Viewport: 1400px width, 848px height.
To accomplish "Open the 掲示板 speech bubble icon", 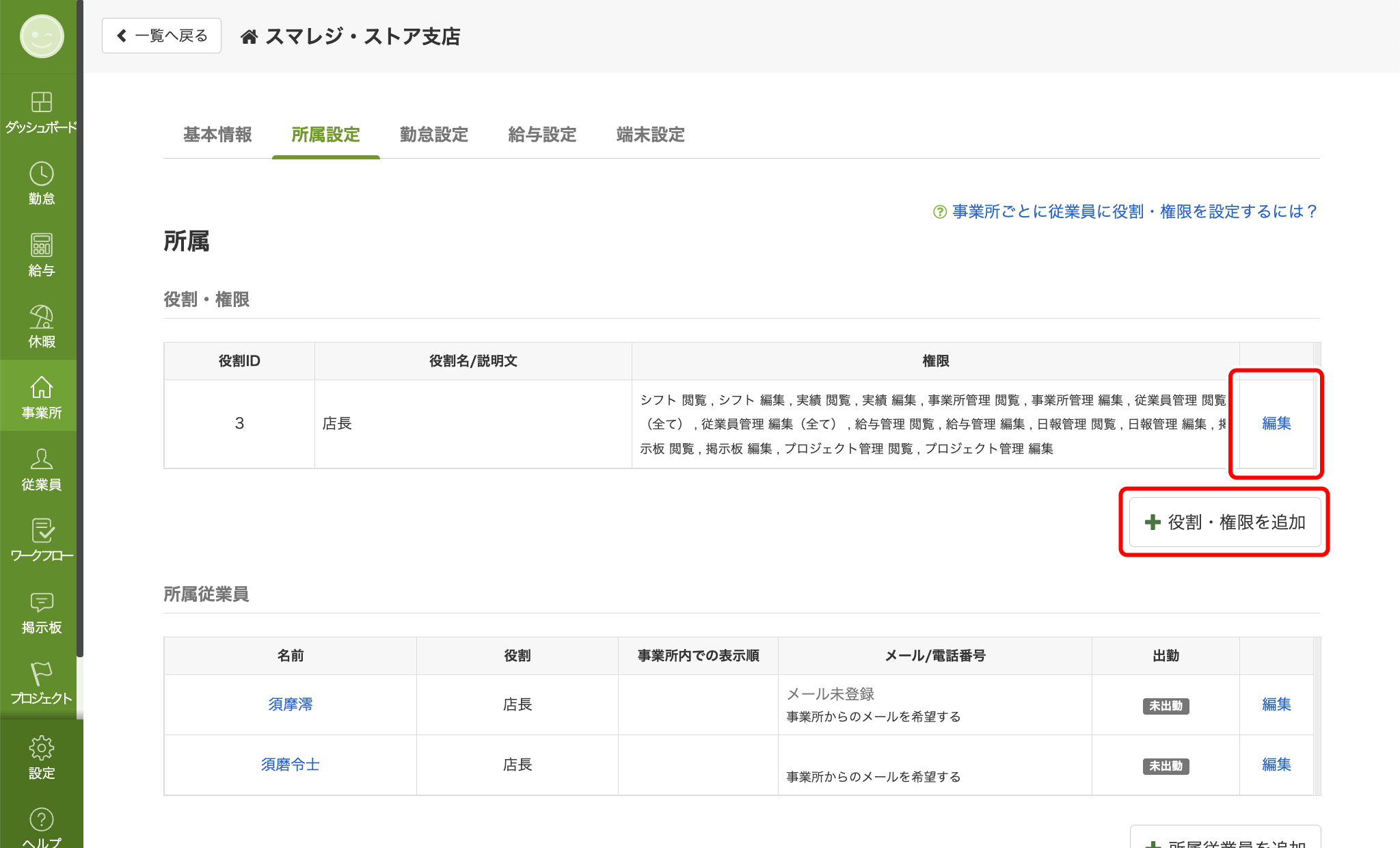I will (x=41, y=602).
